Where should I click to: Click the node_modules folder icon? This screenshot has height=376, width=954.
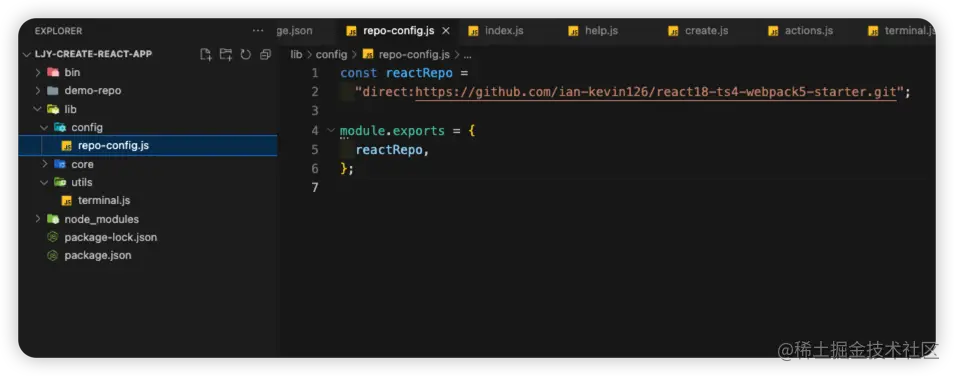(x=53, y=219)
